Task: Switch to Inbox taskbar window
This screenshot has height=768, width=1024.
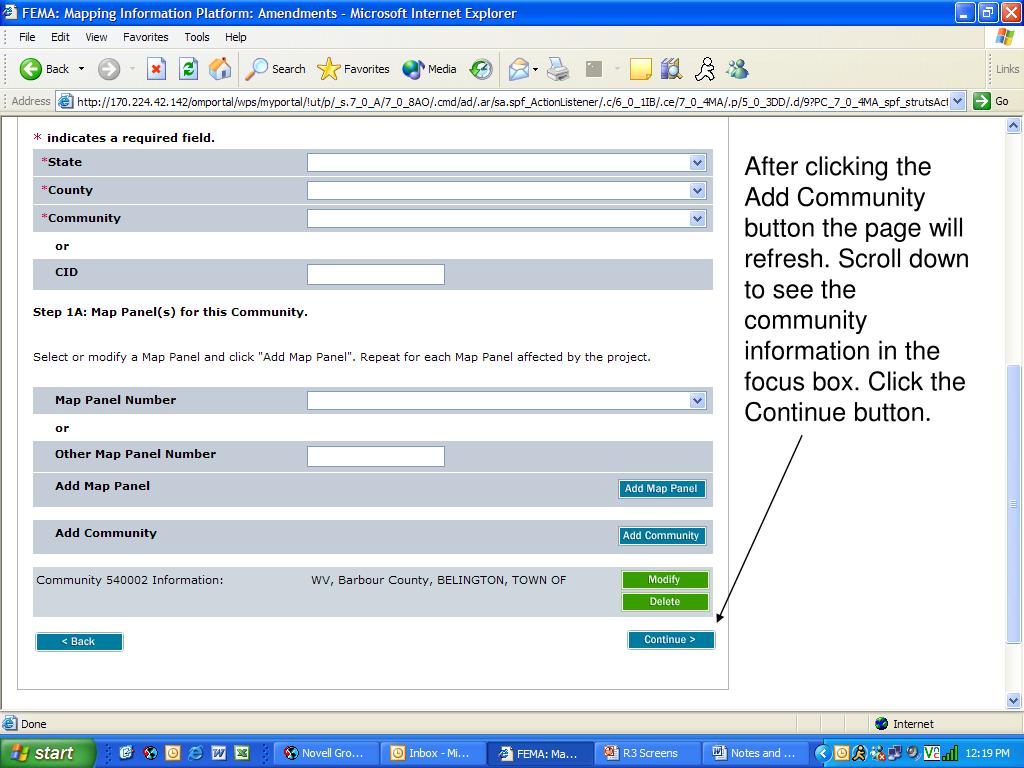Action: 432,753
